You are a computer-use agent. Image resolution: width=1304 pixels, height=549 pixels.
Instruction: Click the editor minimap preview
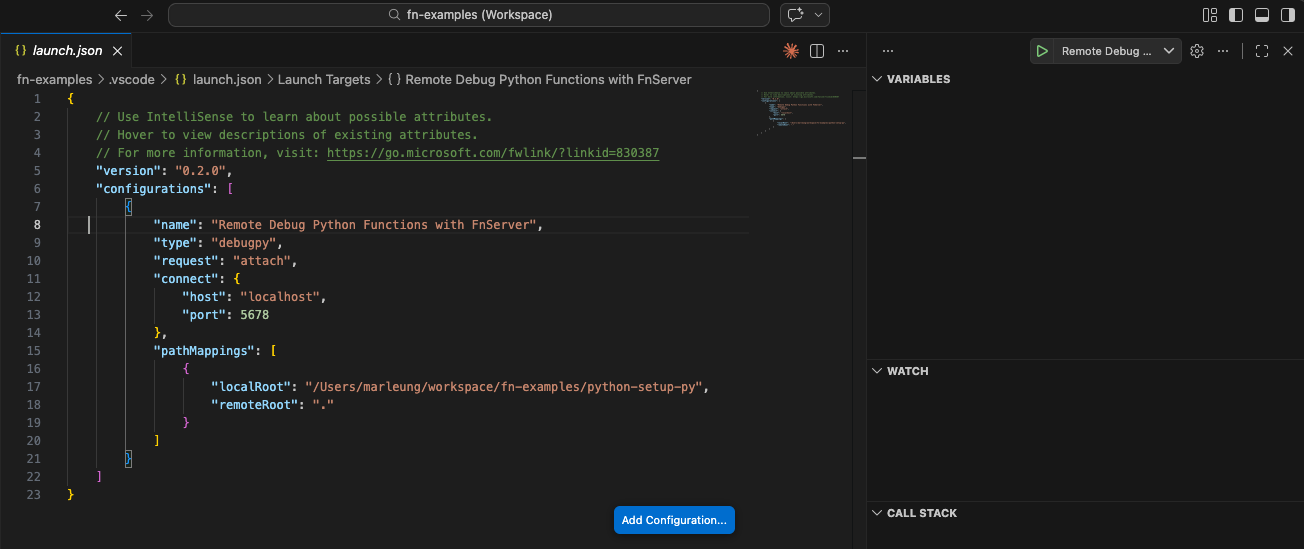(x=803, y=112)
